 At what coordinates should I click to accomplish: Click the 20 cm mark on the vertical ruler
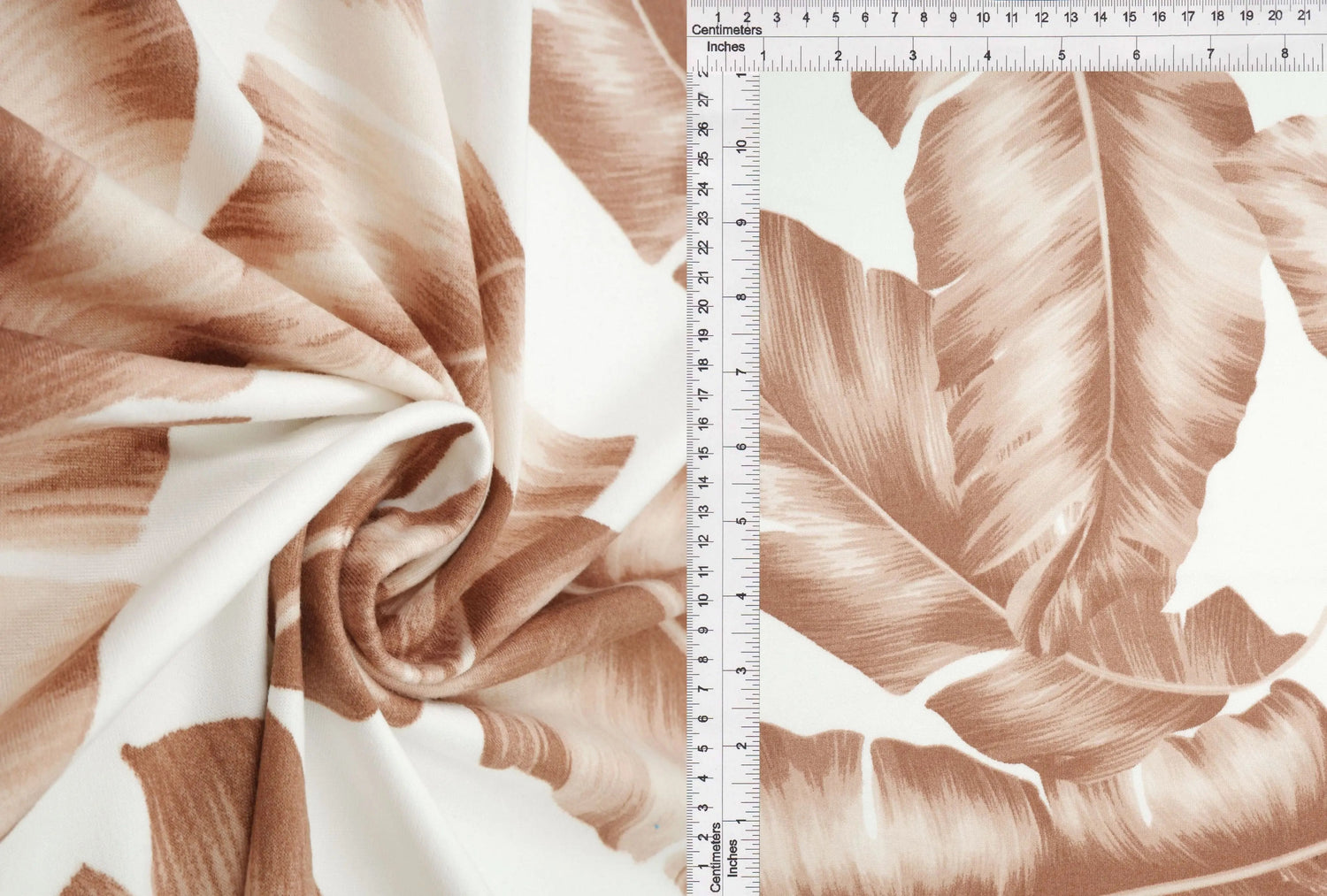click(703, 306)
